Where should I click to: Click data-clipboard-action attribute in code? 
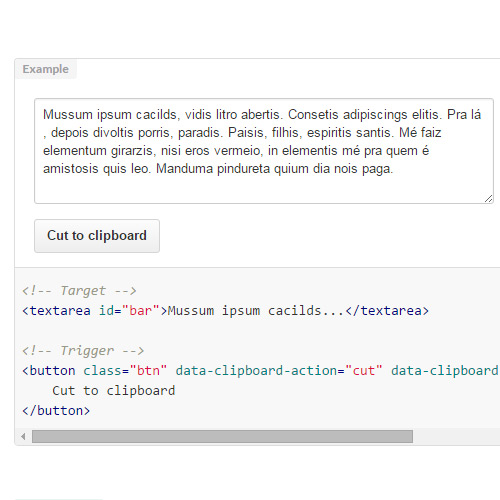click(256, 371)
